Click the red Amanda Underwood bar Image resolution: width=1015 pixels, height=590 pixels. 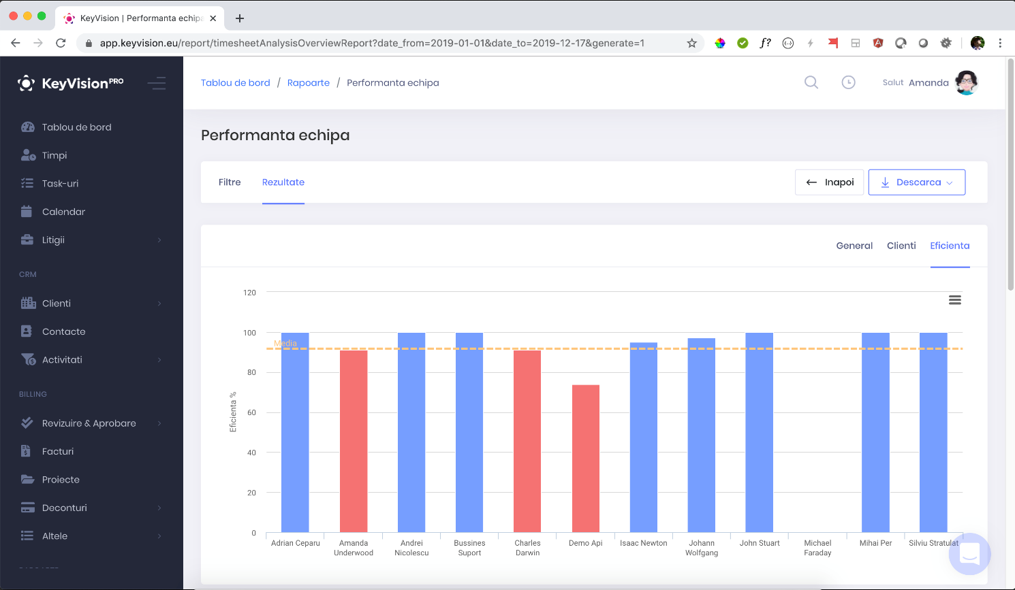tap(353, 441)
